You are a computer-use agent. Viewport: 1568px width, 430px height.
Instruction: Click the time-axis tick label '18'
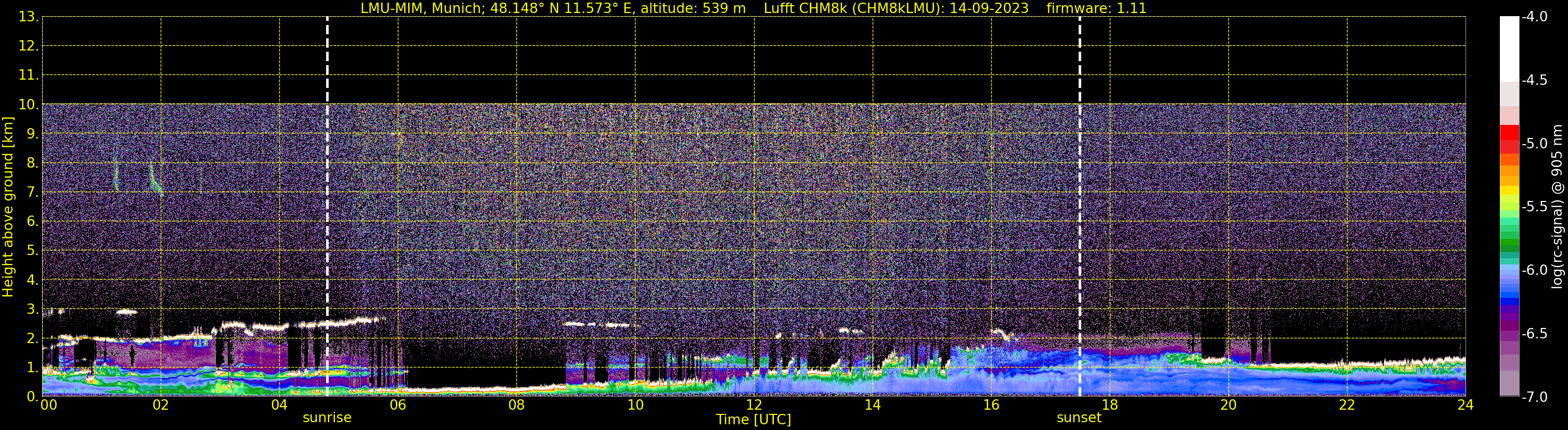(x=1110, y=405)
